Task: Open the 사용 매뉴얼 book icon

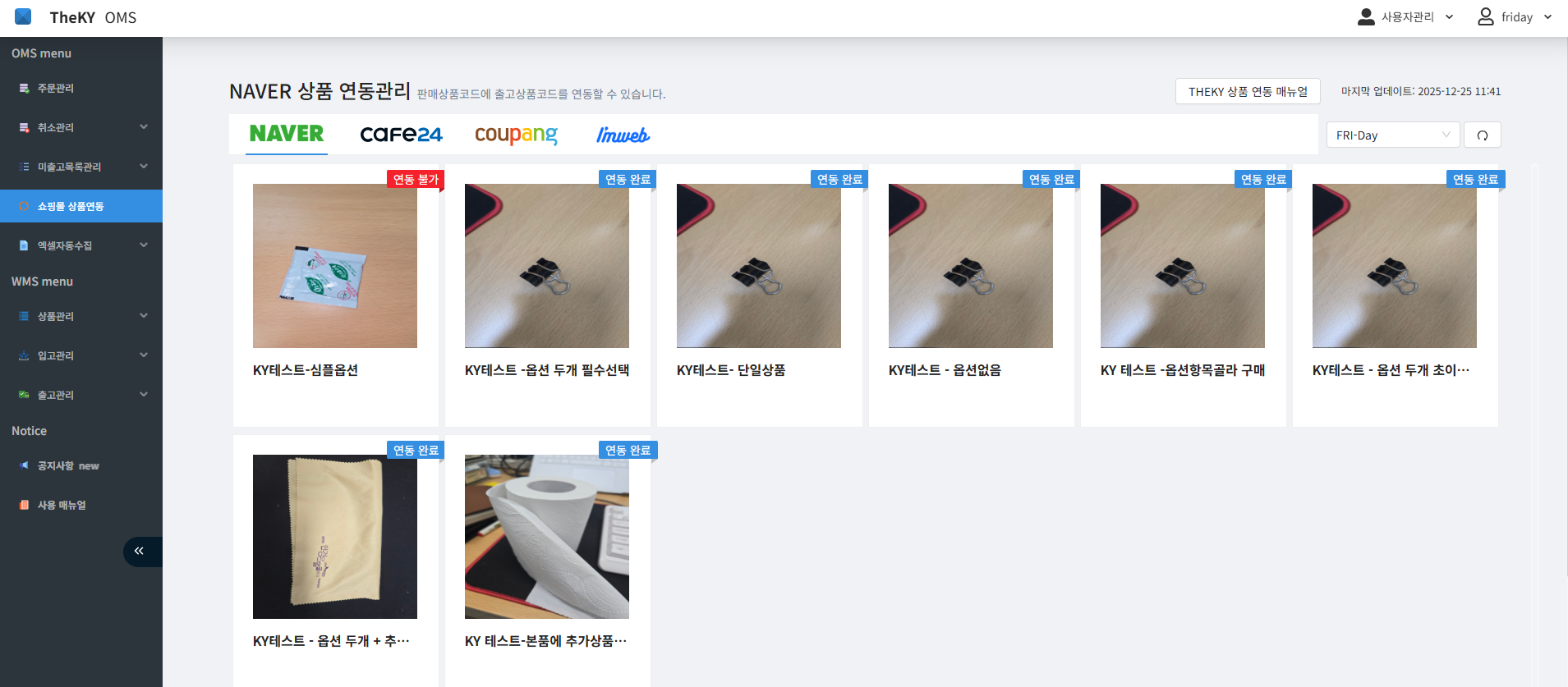Action: pyautogui.click(x=24, y=506)
